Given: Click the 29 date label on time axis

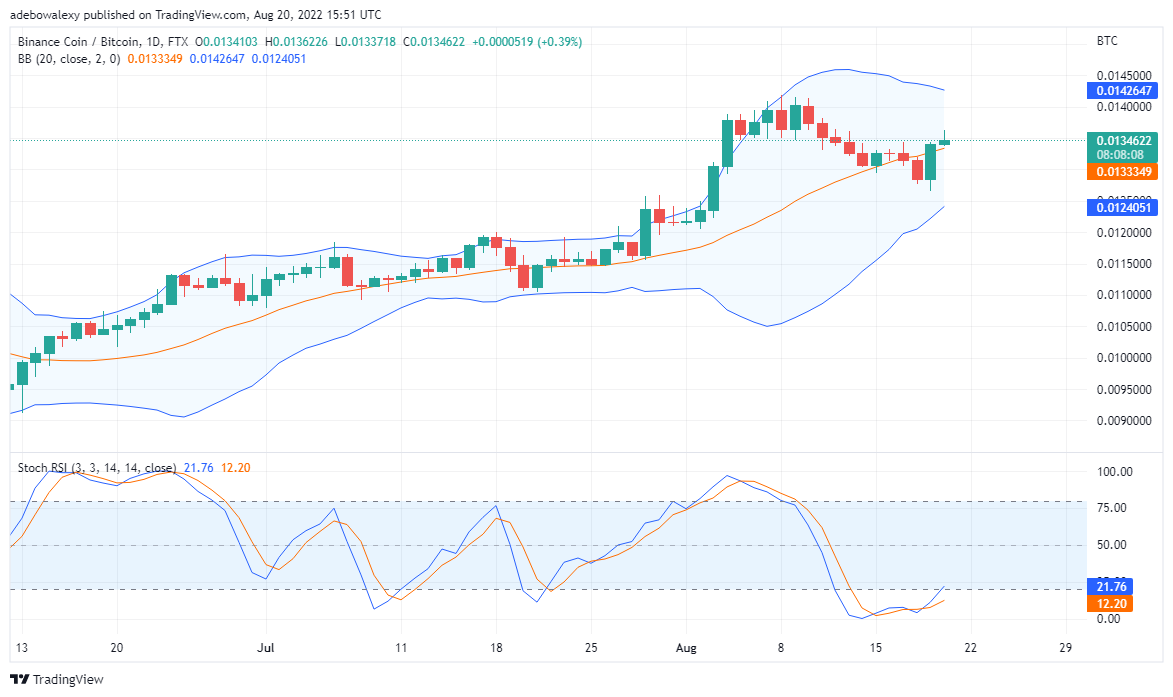Looking at the screenshot, I should pos(1065,648).
